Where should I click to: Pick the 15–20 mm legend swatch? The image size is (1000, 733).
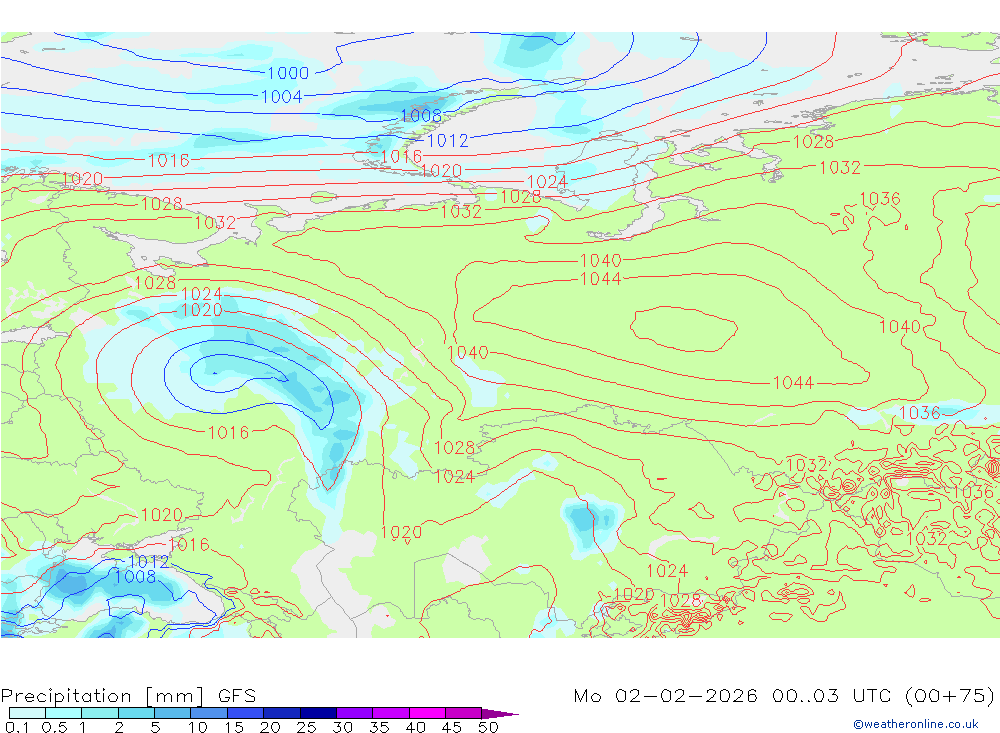(x=245, y=713)
